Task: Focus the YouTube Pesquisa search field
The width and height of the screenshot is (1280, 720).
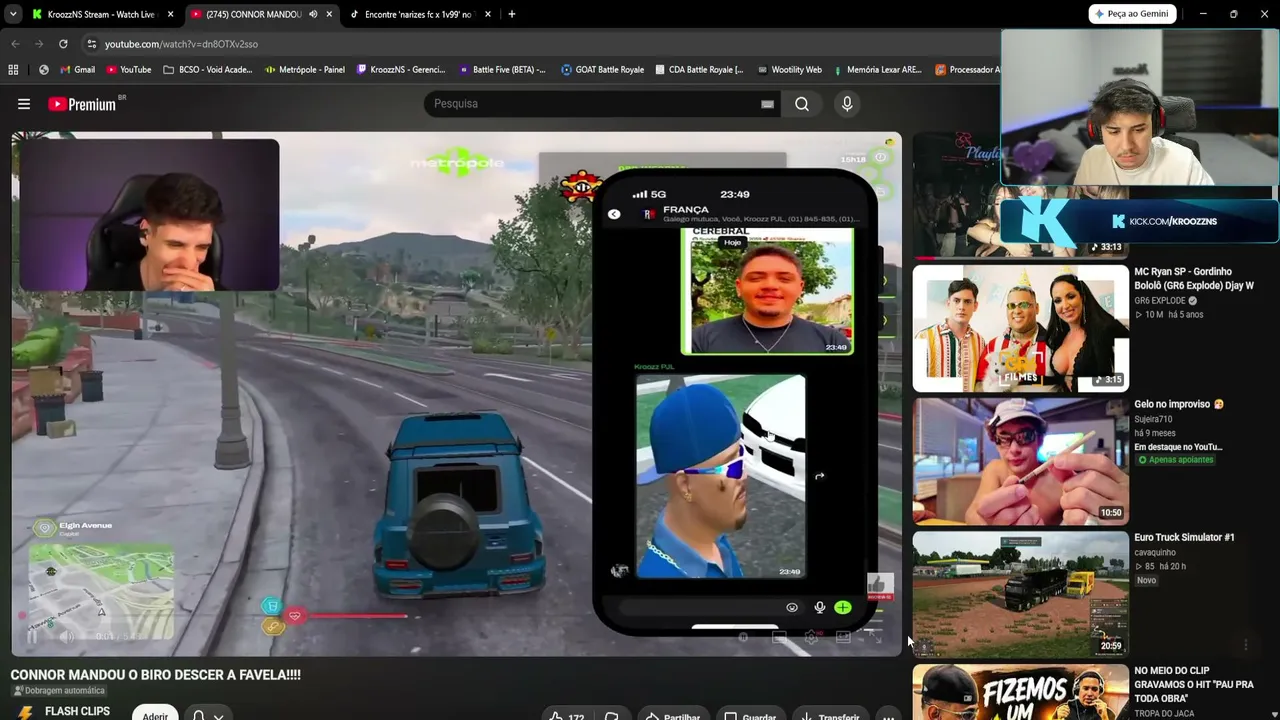Action: pos(596,104)
